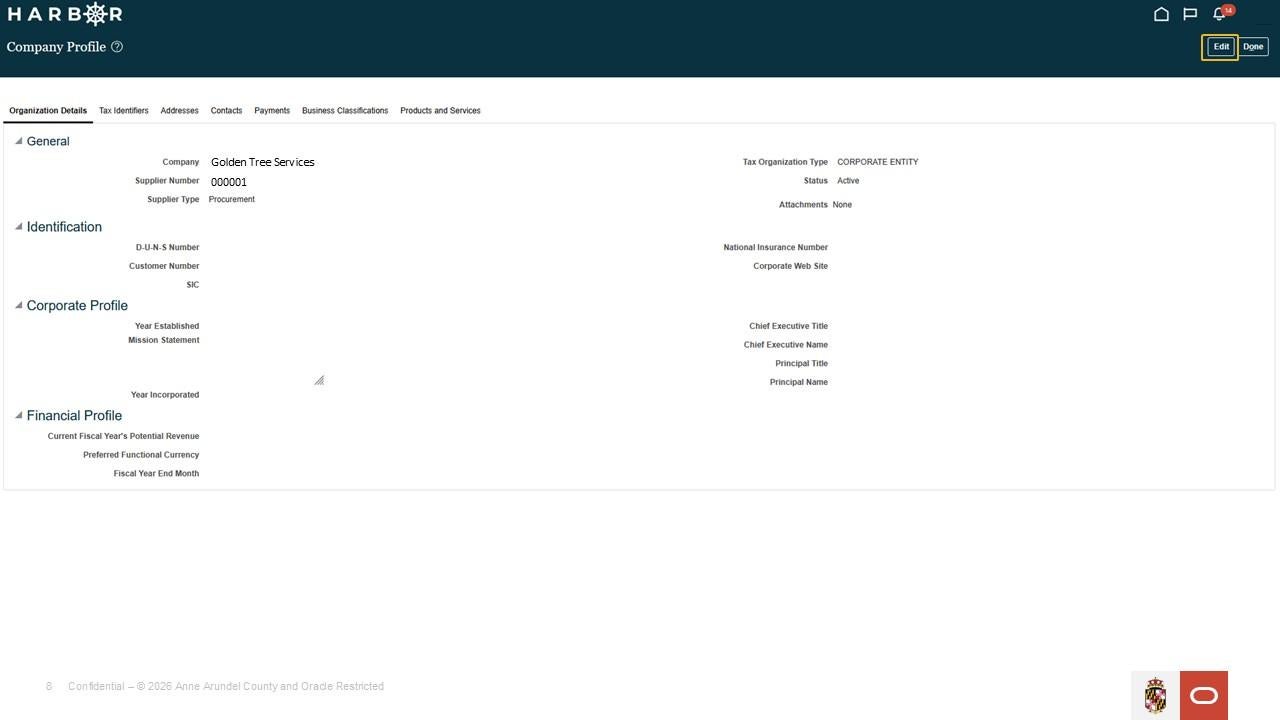Open the notifications bell icon
Viewport: 1280px width, 720px height.
(1219, 14)
